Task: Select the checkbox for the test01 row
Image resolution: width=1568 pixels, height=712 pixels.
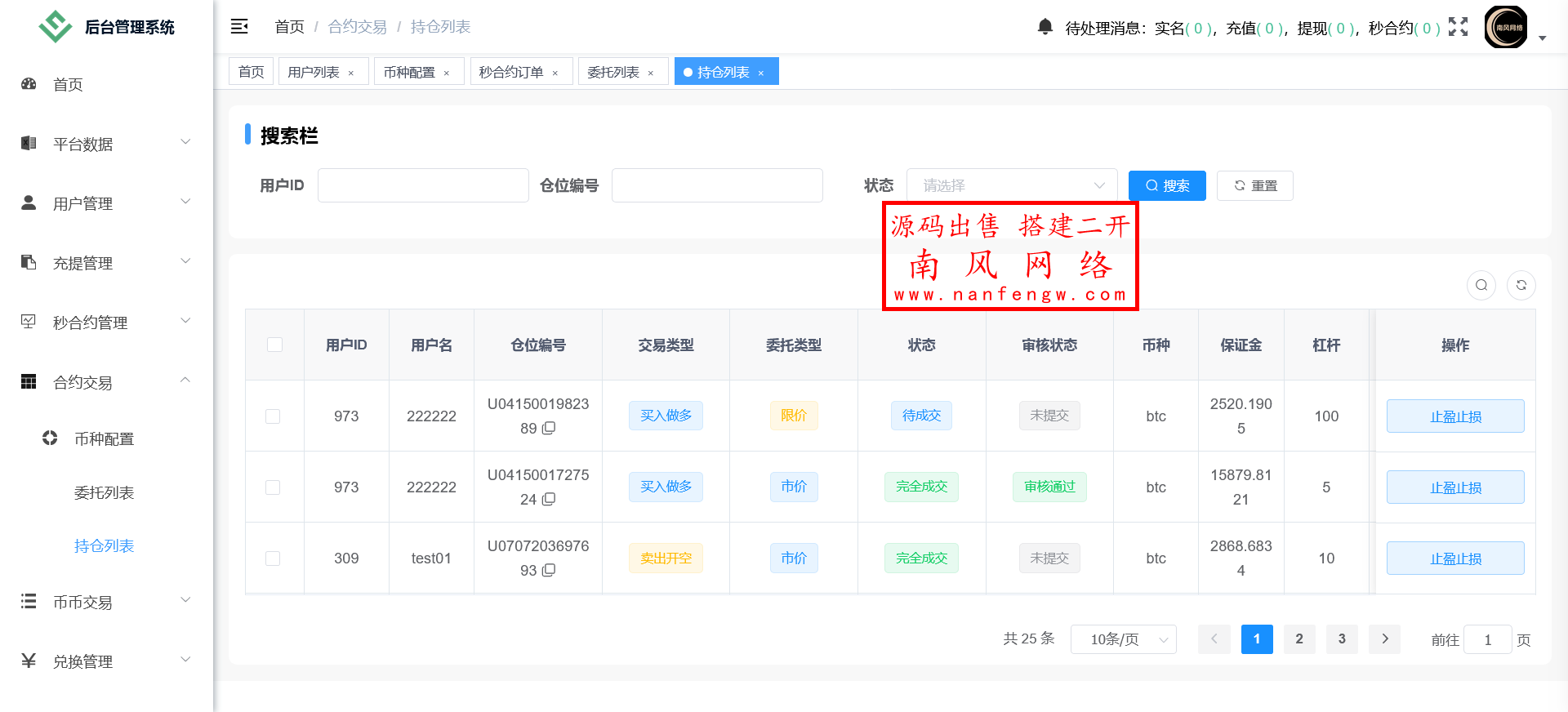Action: point(273,558)
